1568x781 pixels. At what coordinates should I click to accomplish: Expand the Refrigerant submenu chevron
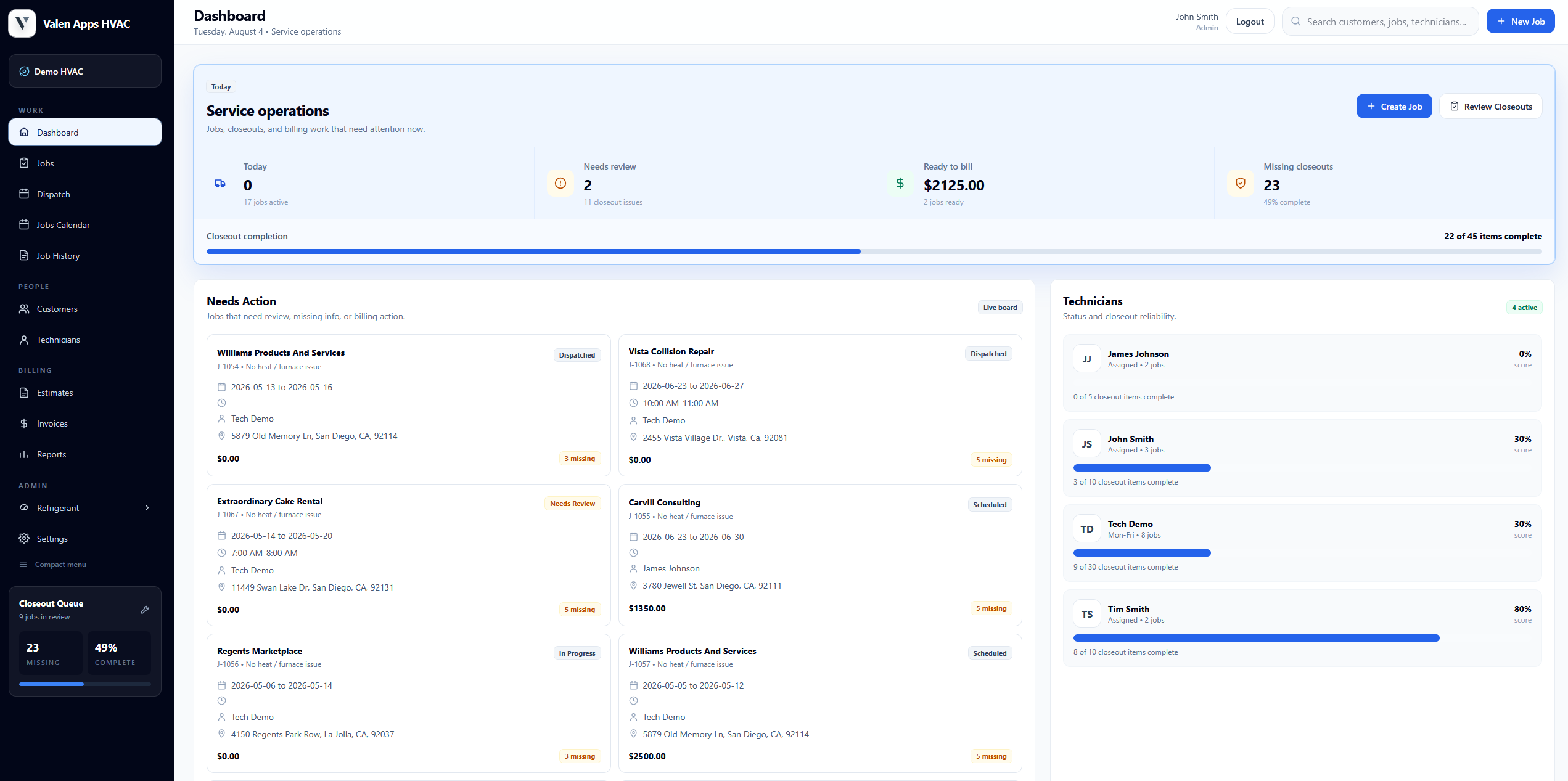click(x=147, y=507)
